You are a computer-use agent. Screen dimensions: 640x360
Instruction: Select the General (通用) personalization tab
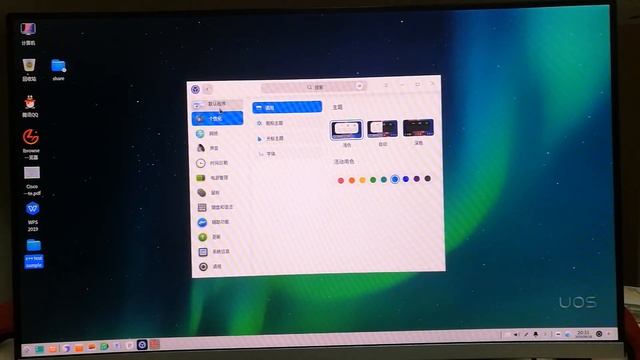tap(287, 107)
